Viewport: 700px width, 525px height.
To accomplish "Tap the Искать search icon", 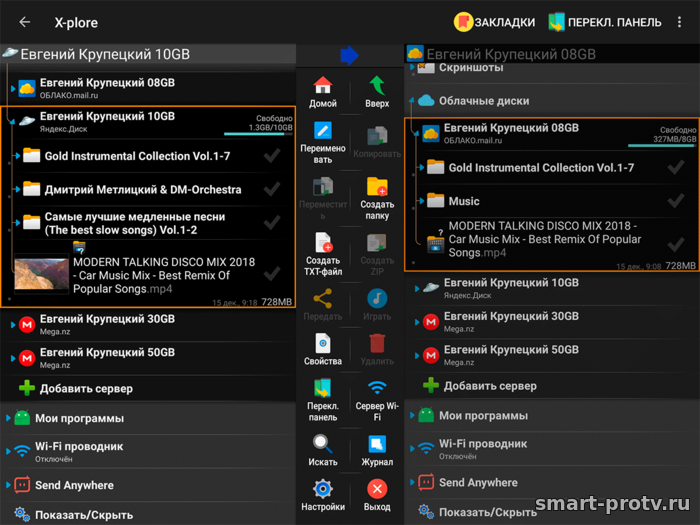I will click(322, 445).
